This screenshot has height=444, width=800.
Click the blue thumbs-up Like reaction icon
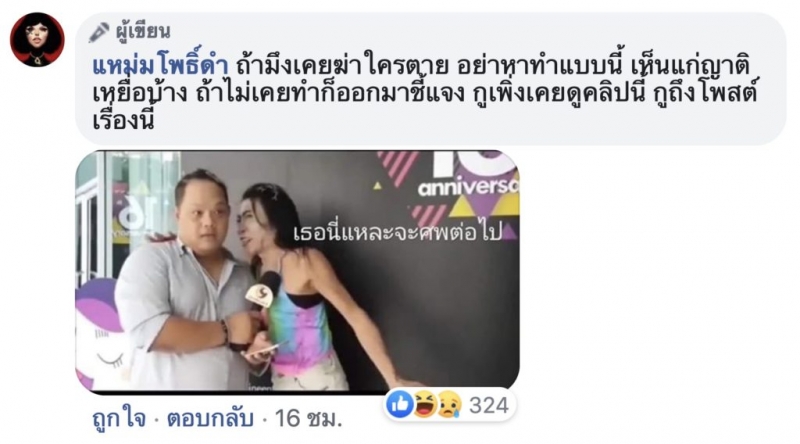[x=400, y=404]
